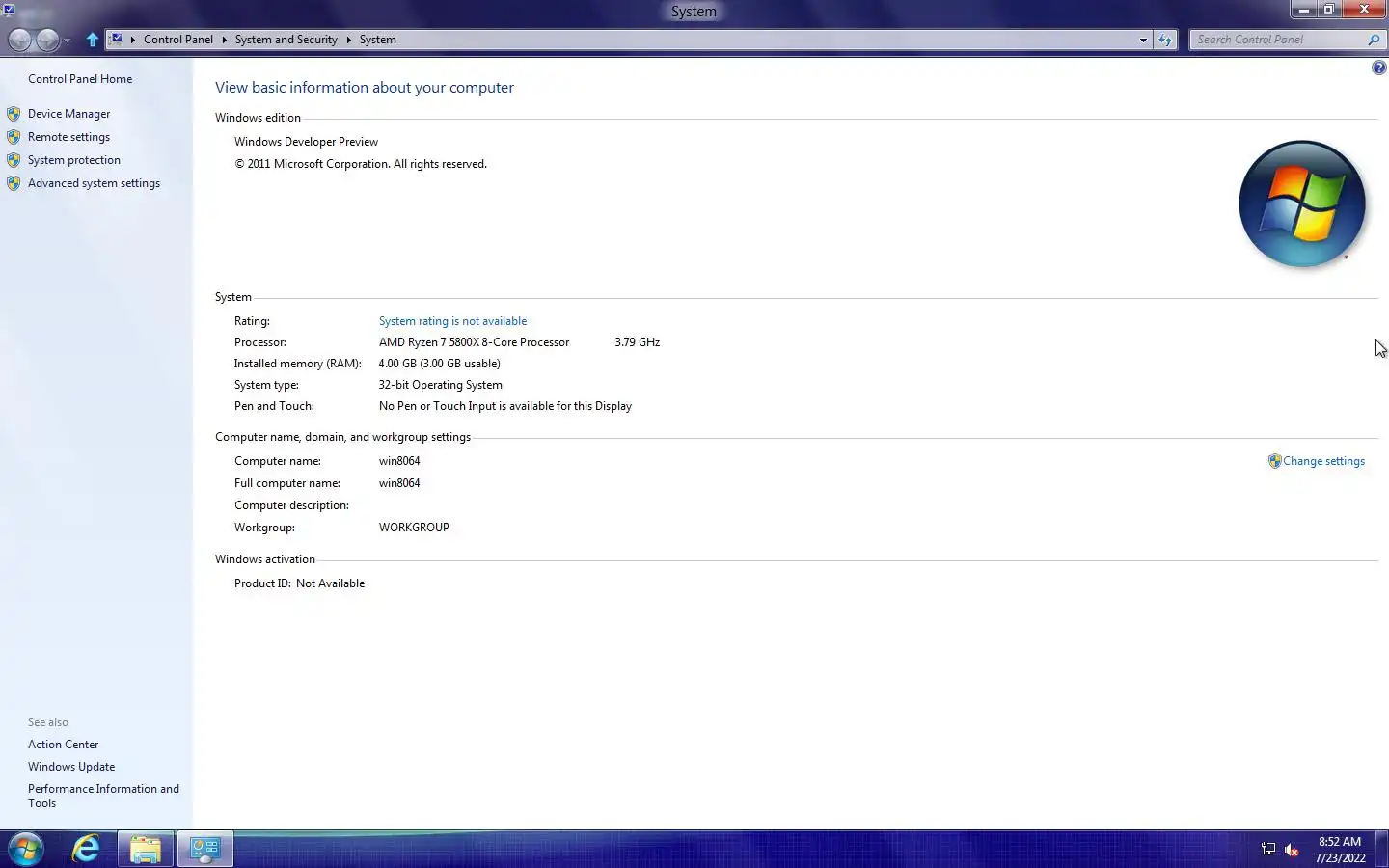Click muted volume tray icon
Viewport: 1389px width, 868px height.
[x=1293, y=850]
